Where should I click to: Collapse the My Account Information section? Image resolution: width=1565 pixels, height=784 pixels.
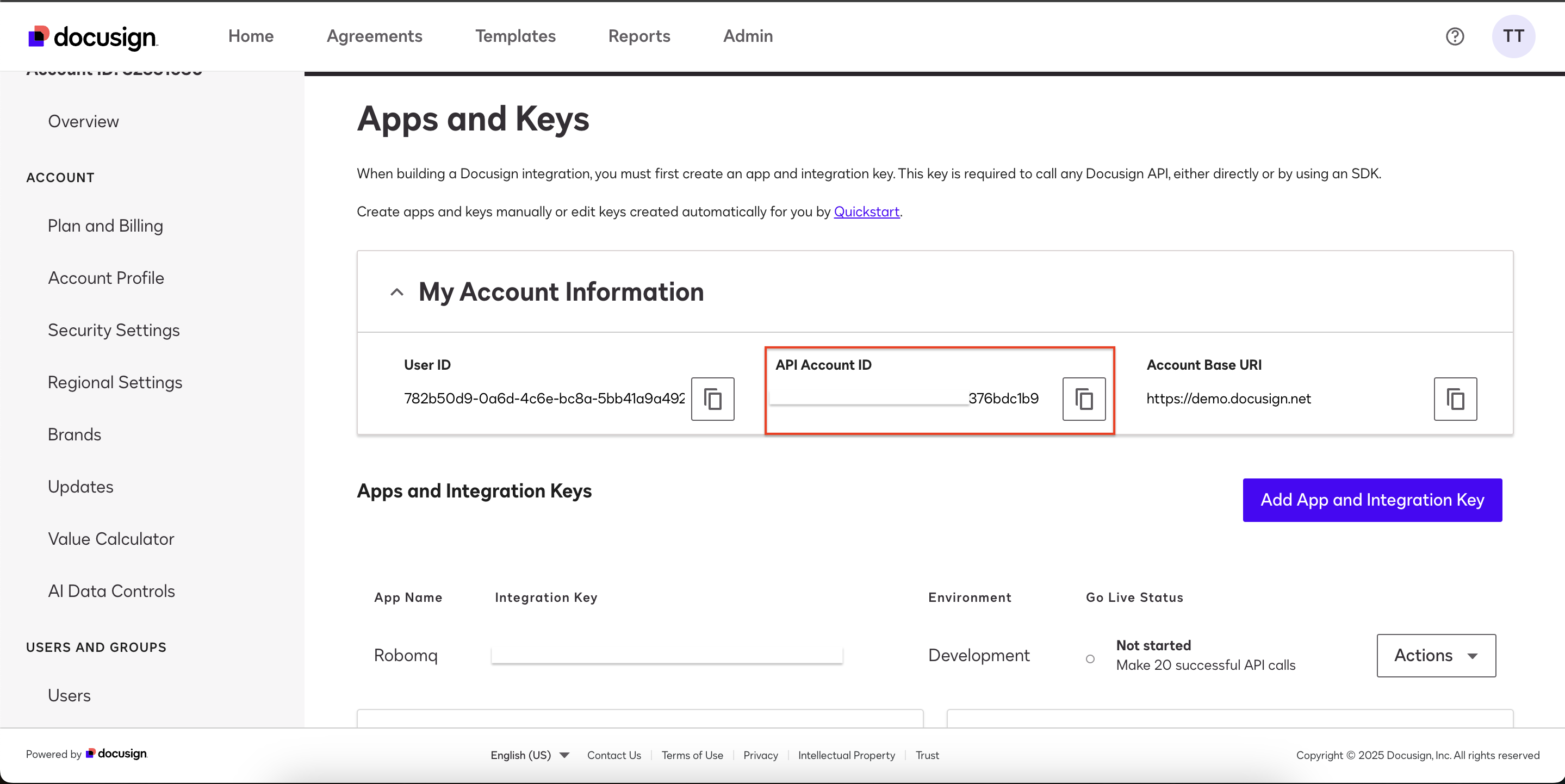click(397, 292)
